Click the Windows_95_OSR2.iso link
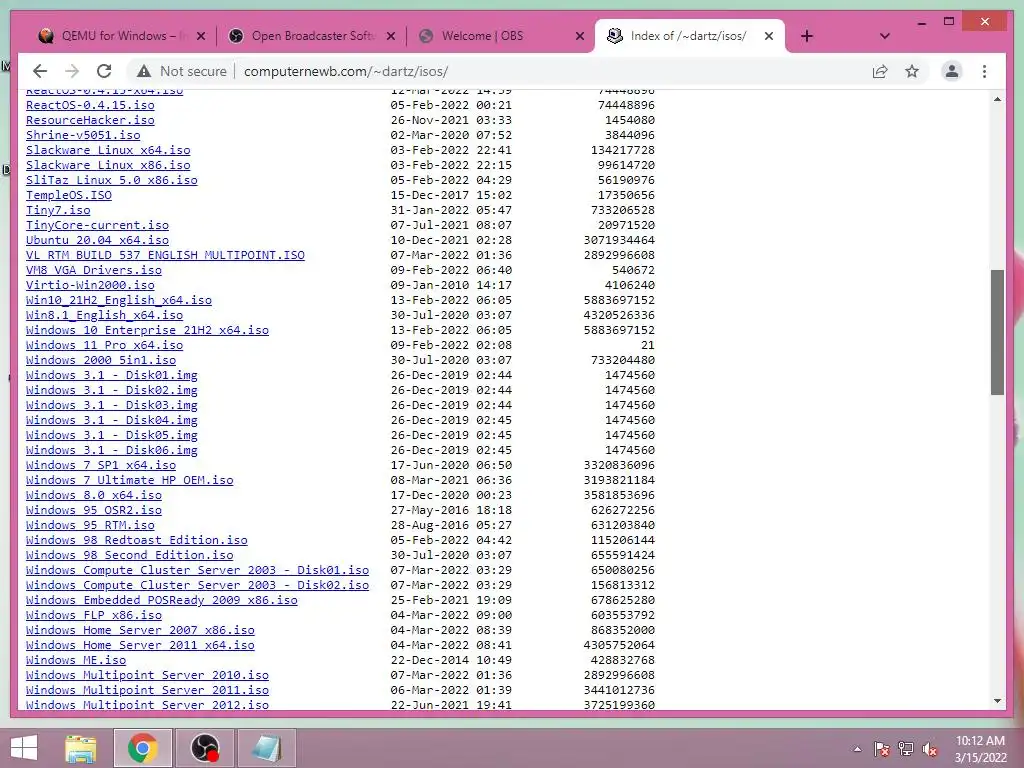1024x768 pixels. (x=94, y=510)
